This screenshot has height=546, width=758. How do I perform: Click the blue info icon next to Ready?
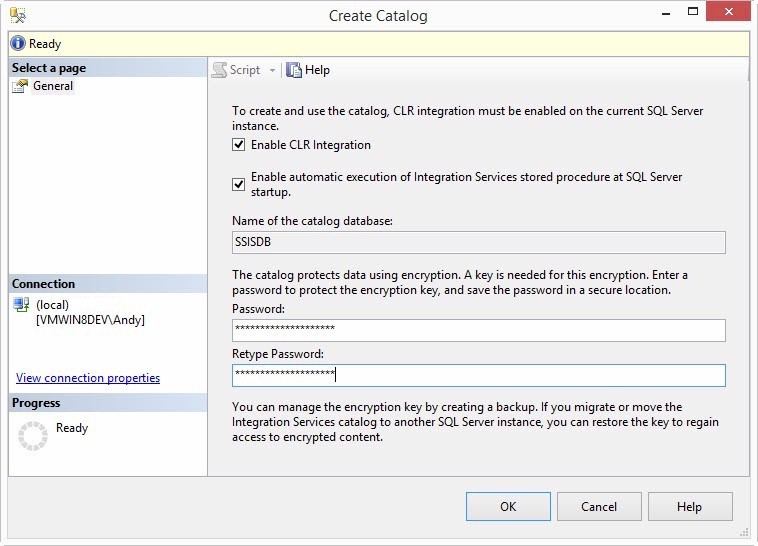18,44
